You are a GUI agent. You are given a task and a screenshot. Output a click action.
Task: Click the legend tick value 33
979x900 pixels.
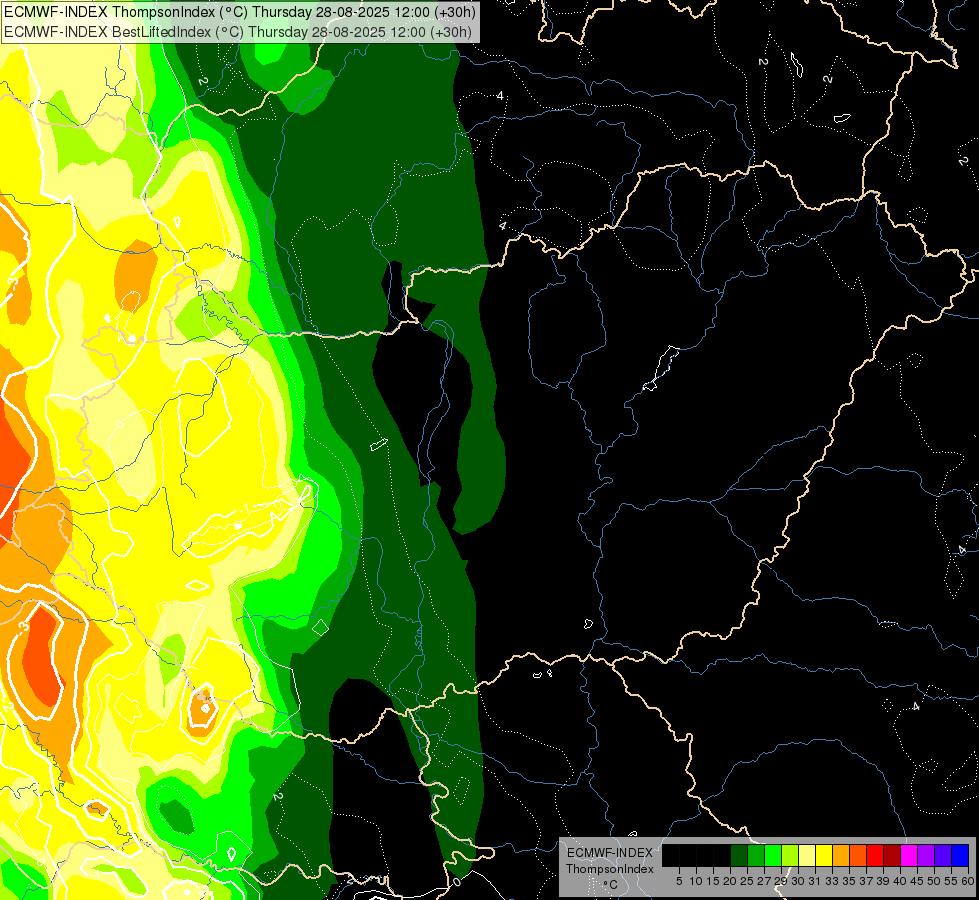[832, 881]
